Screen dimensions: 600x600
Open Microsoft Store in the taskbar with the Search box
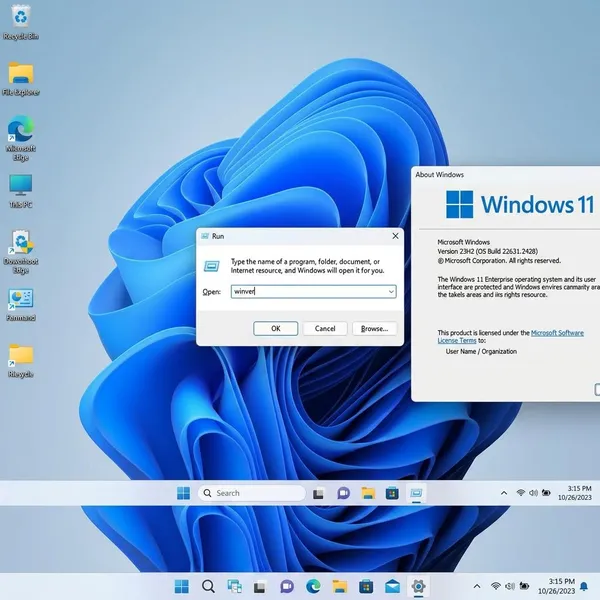[392, 493]
